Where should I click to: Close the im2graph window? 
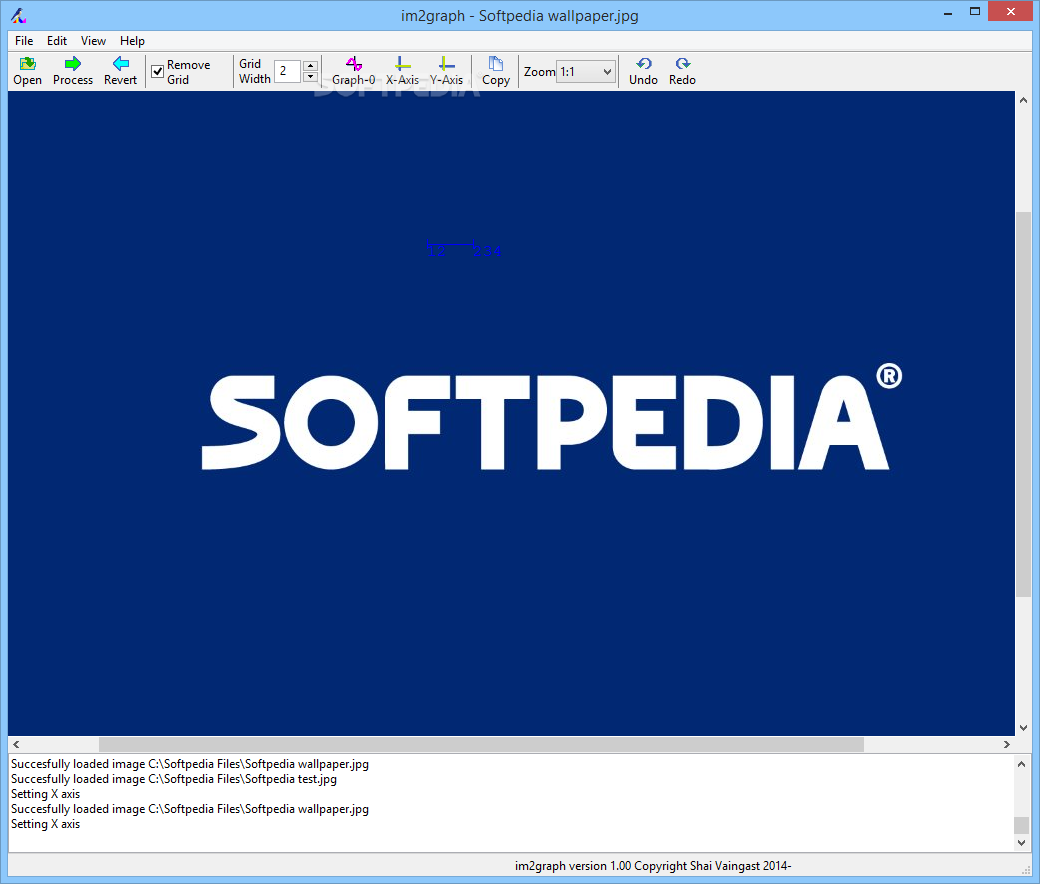click(1011, 12)
